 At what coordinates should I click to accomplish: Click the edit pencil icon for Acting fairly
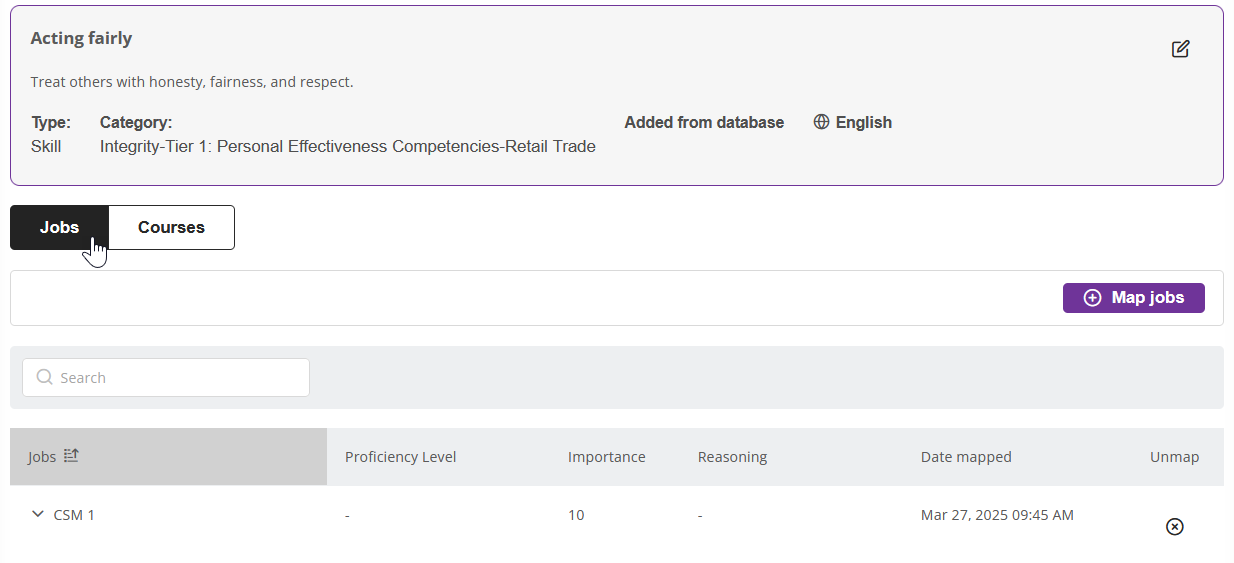click(x=1180, y=49)
